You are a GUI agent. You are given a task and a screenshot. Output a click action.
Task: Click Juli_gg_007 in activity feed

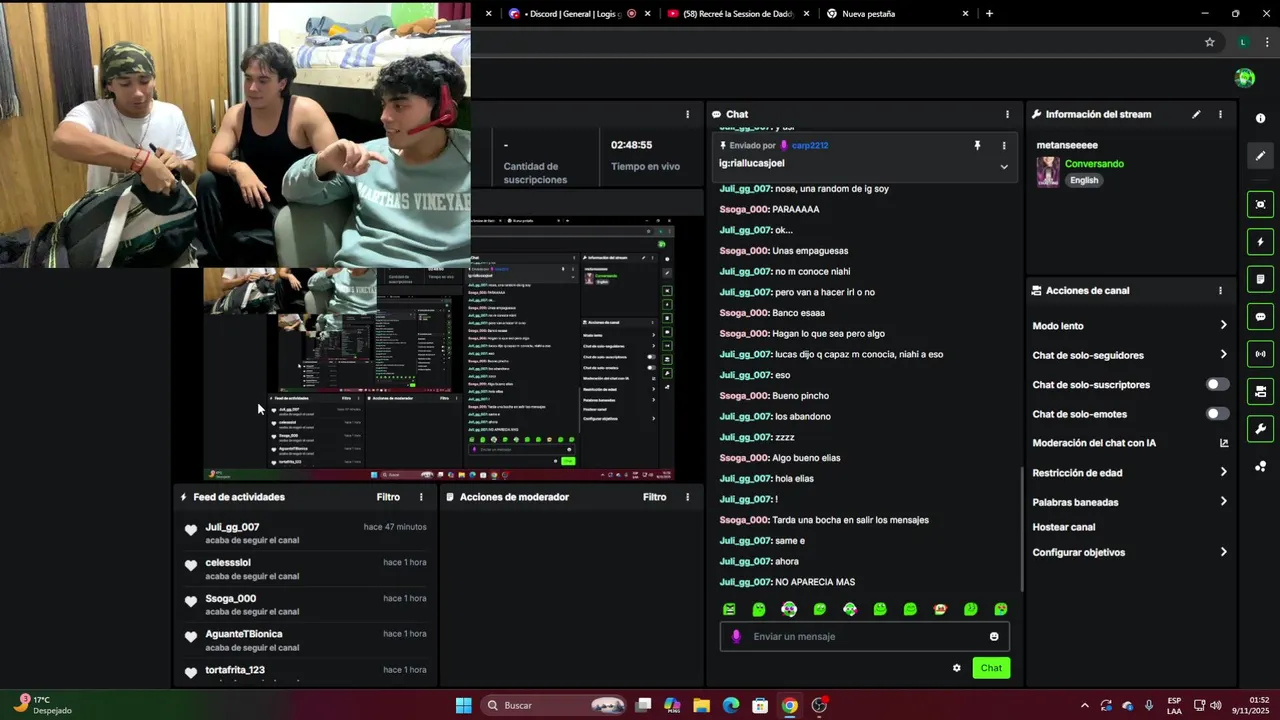(232, 527)
